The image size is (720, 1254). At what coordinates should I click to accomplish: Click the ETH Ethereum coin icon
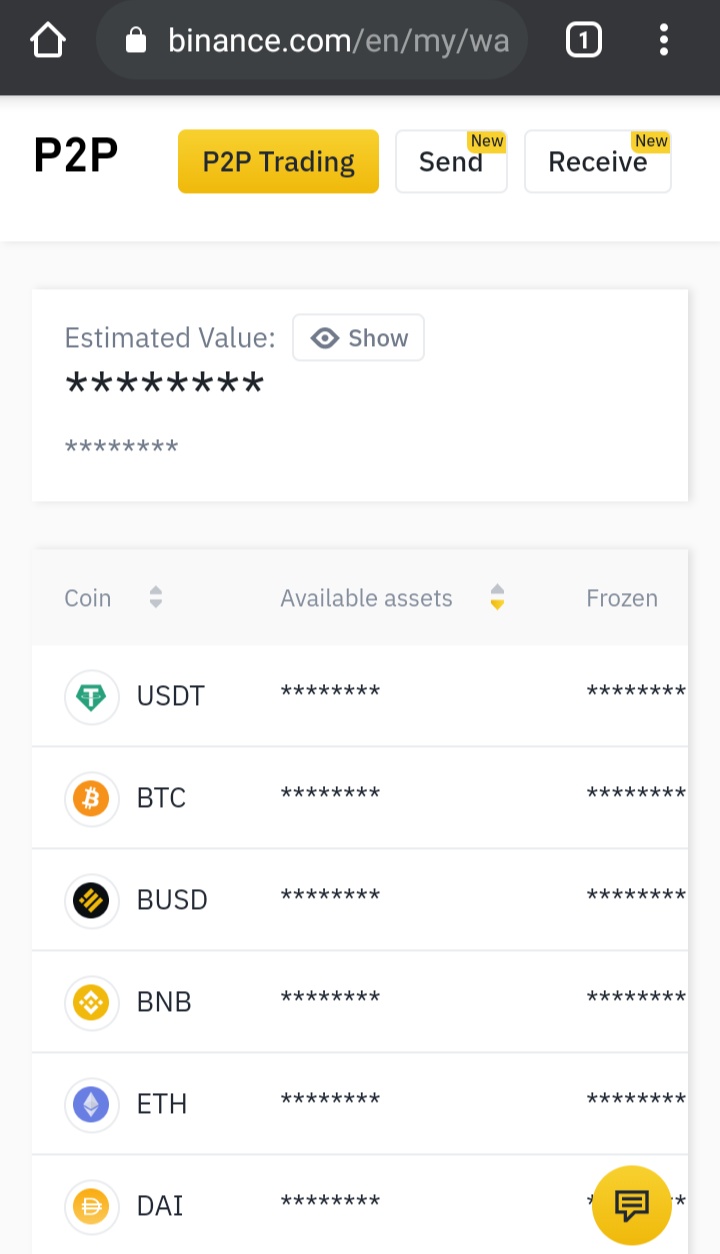[x=91, y=1104]
